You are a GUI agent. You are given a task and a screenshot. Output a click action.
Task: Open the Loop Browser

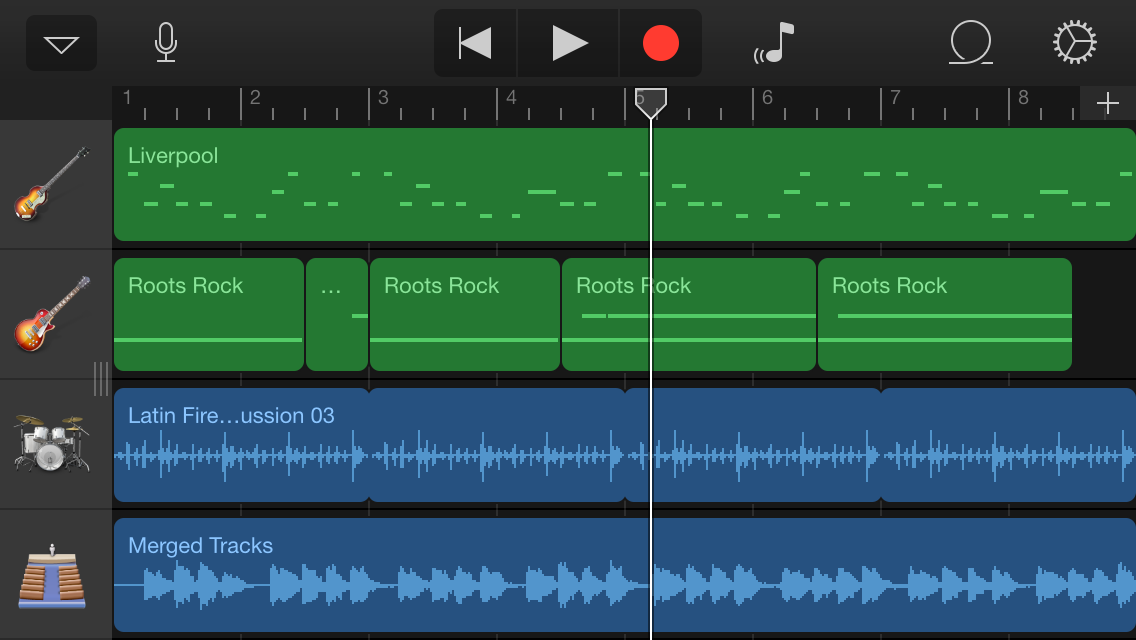pyautogui.click(x=971, y=43)
